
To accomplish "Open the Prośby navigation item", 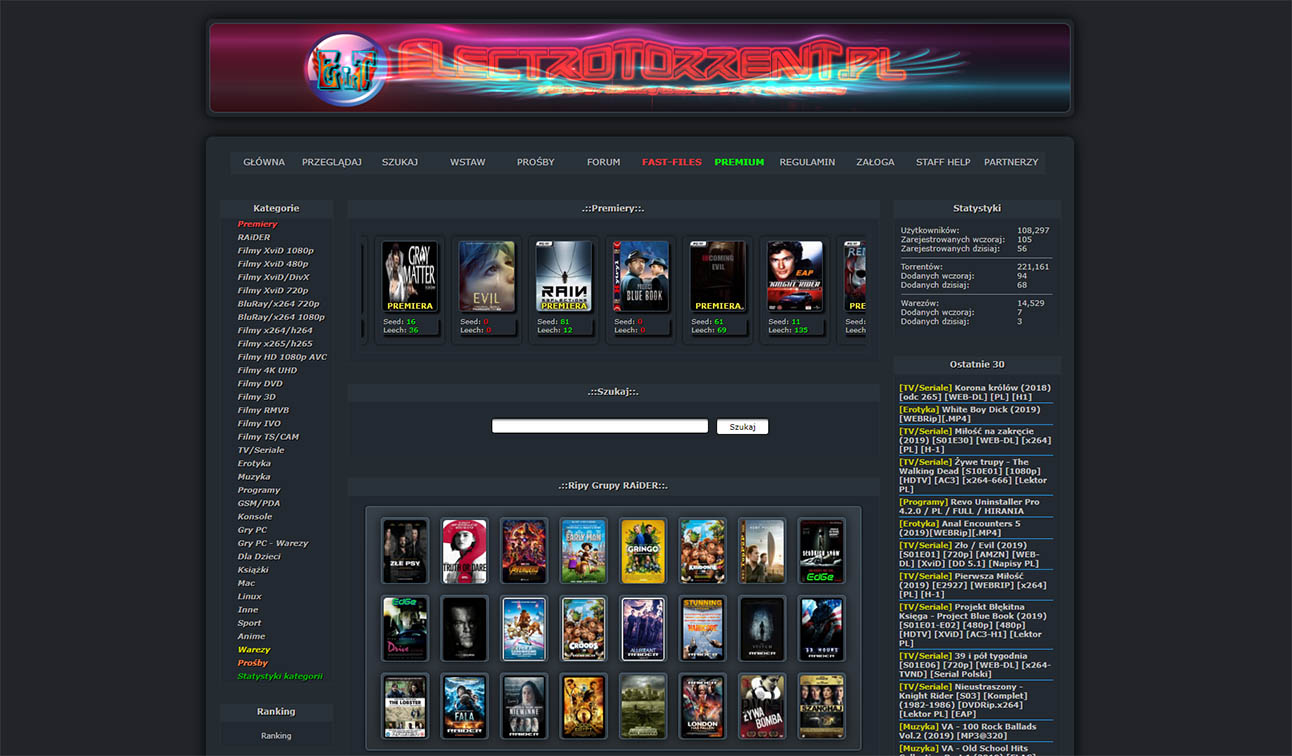I will (536, 162).
